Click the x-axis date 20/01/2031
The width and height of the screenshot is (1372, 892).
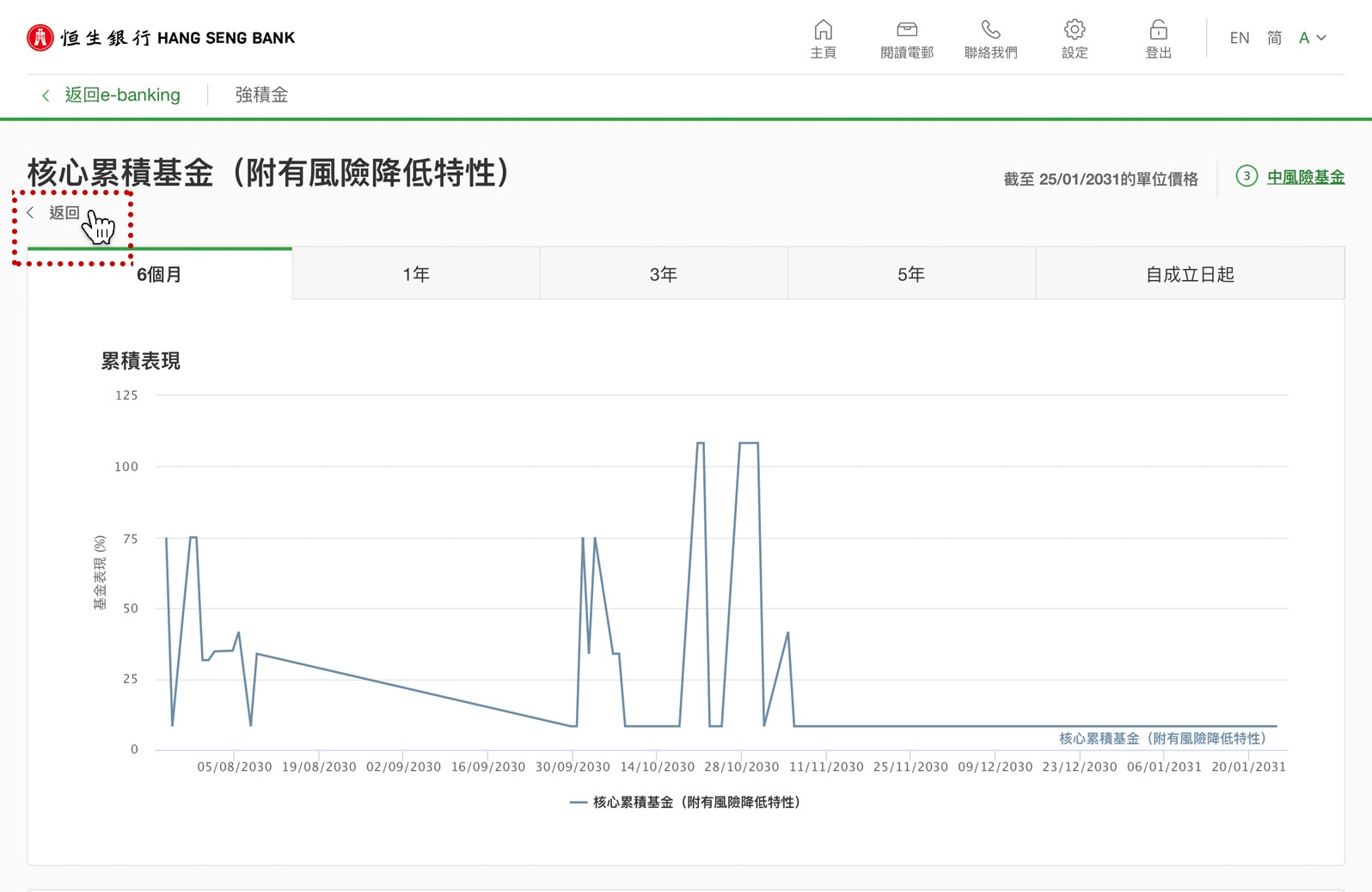coord(1249,767)
